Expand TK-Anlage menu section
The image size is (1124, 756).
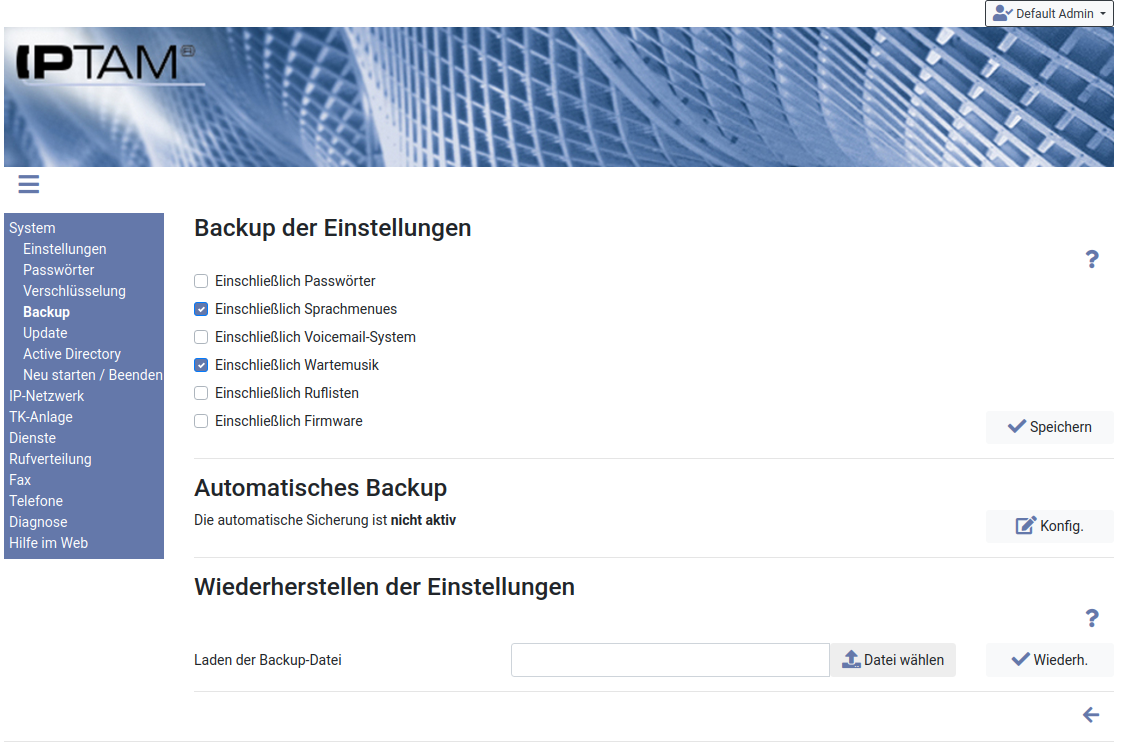pos(41,417)
